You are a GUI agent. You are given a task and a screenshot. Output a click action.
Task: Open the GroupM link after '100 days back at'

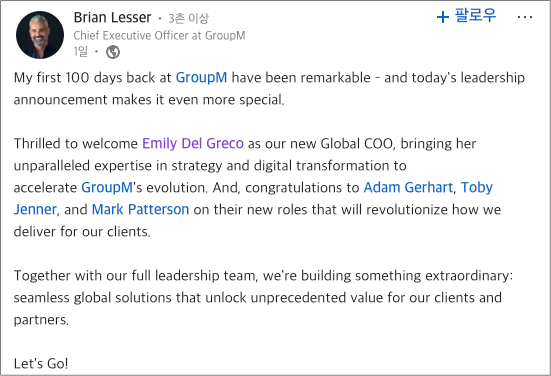tap(201, 78)
